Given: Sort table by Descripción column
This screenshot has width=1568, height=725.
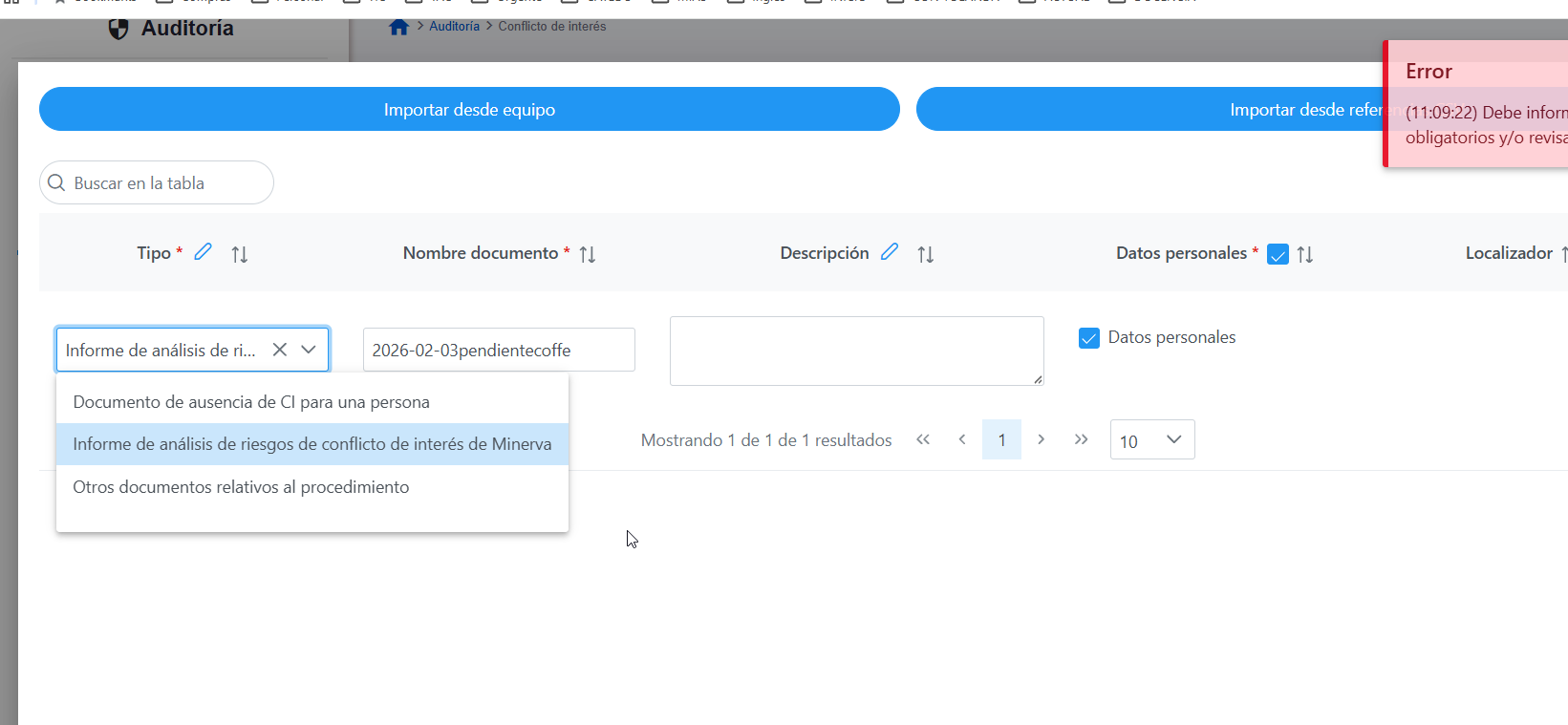Looking at the screenshot, I should 926,254.
